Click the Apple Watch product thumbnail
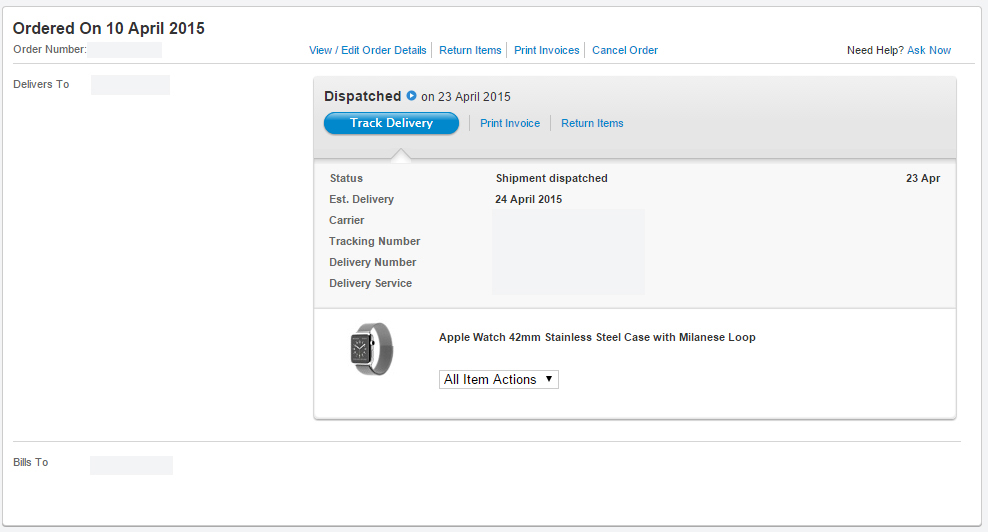988x532 pixels. pyautogui.click(x=372, y=349)
